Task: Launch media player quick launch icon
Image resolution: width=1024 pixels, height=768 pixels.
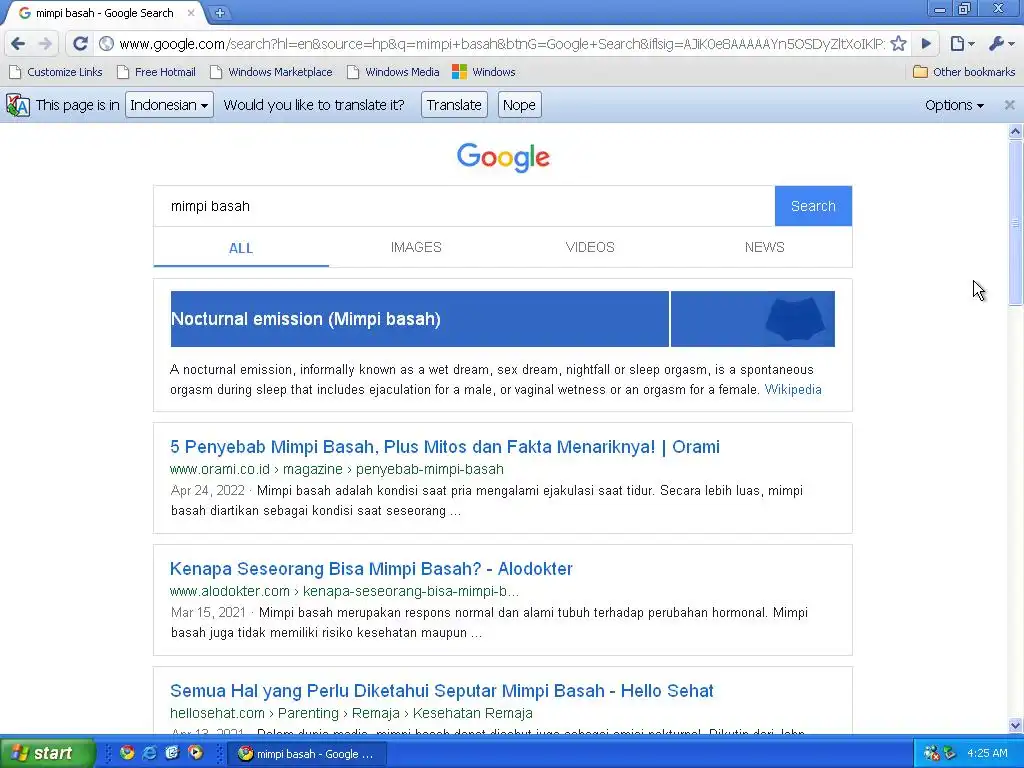Action: pyautogui.click(x=195, y=753)
